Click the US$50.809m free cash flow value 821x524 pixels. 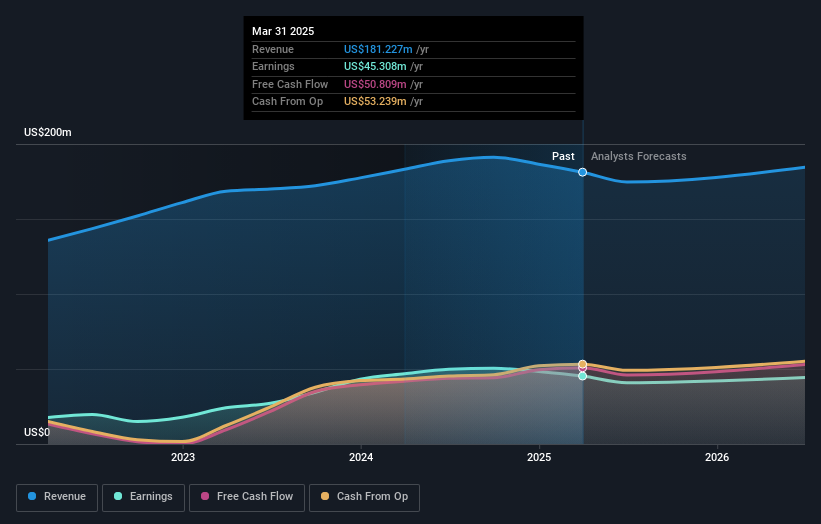point(375,84)
